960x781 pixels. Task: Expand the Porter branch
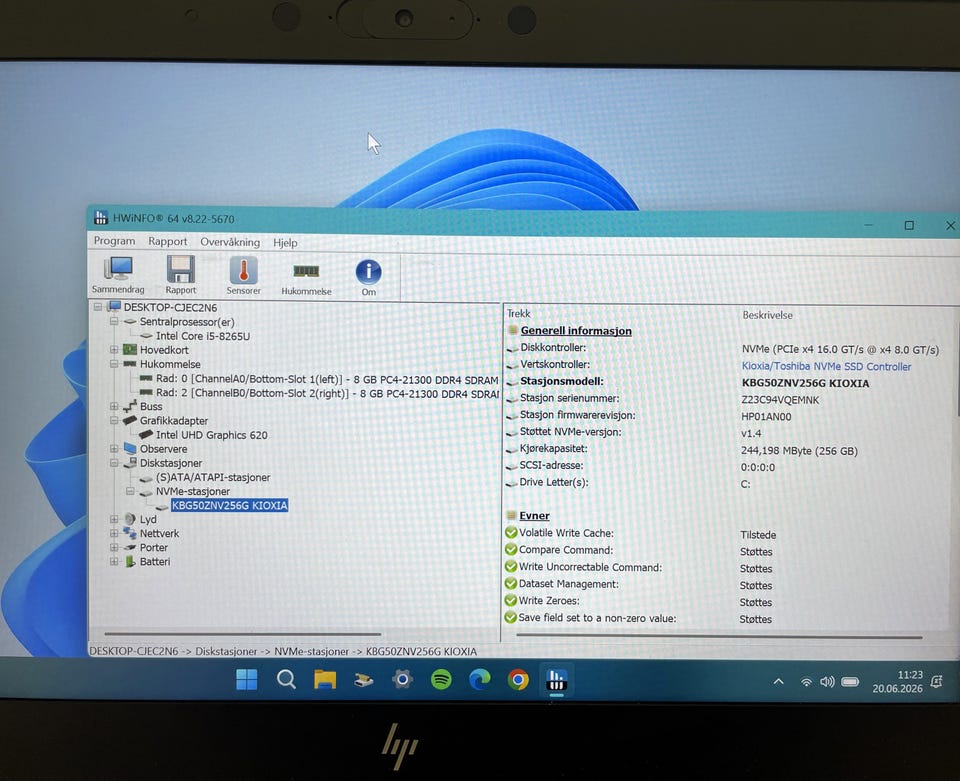coord(114,547)
